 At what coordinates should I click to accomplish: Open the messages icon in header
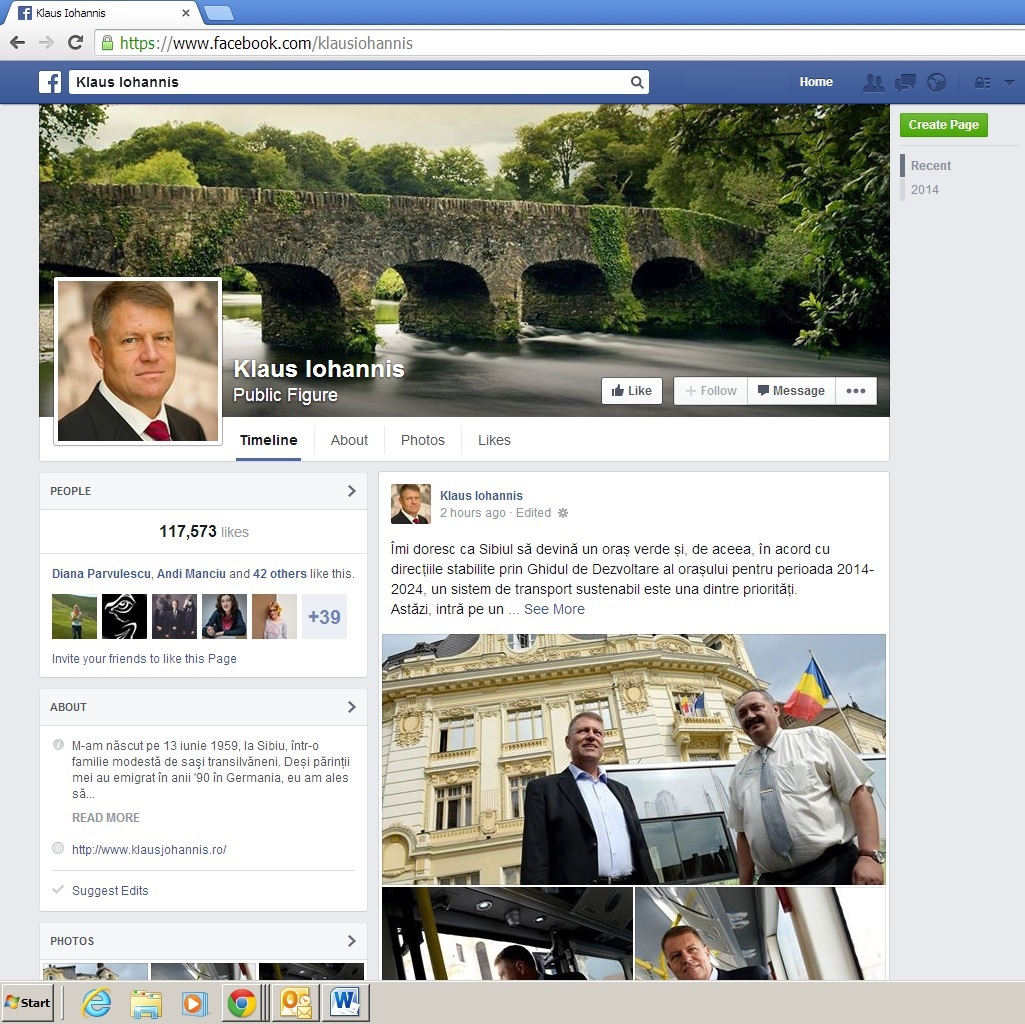coord(905,82)
